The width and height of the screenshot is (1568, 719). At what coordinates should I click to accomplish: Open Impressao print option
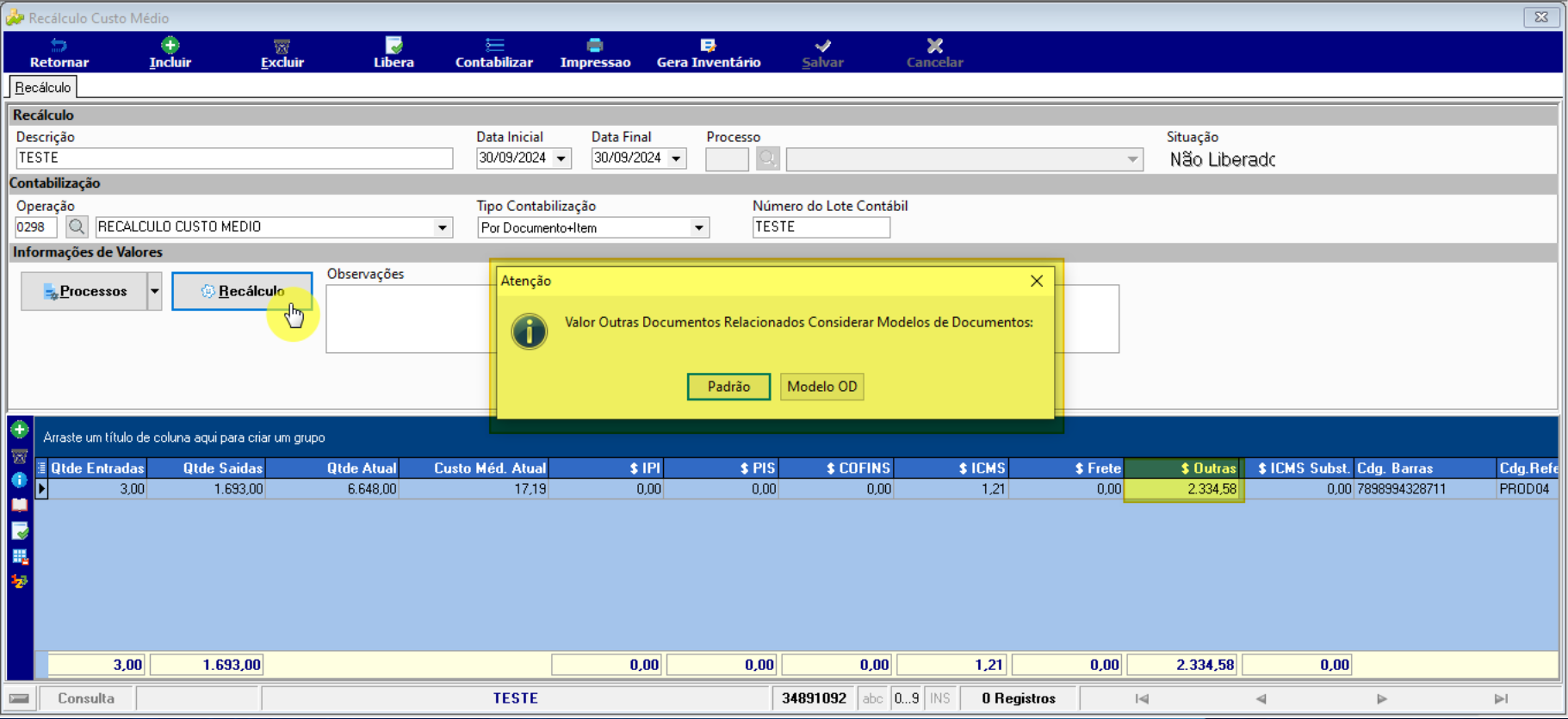pos(595,53)
